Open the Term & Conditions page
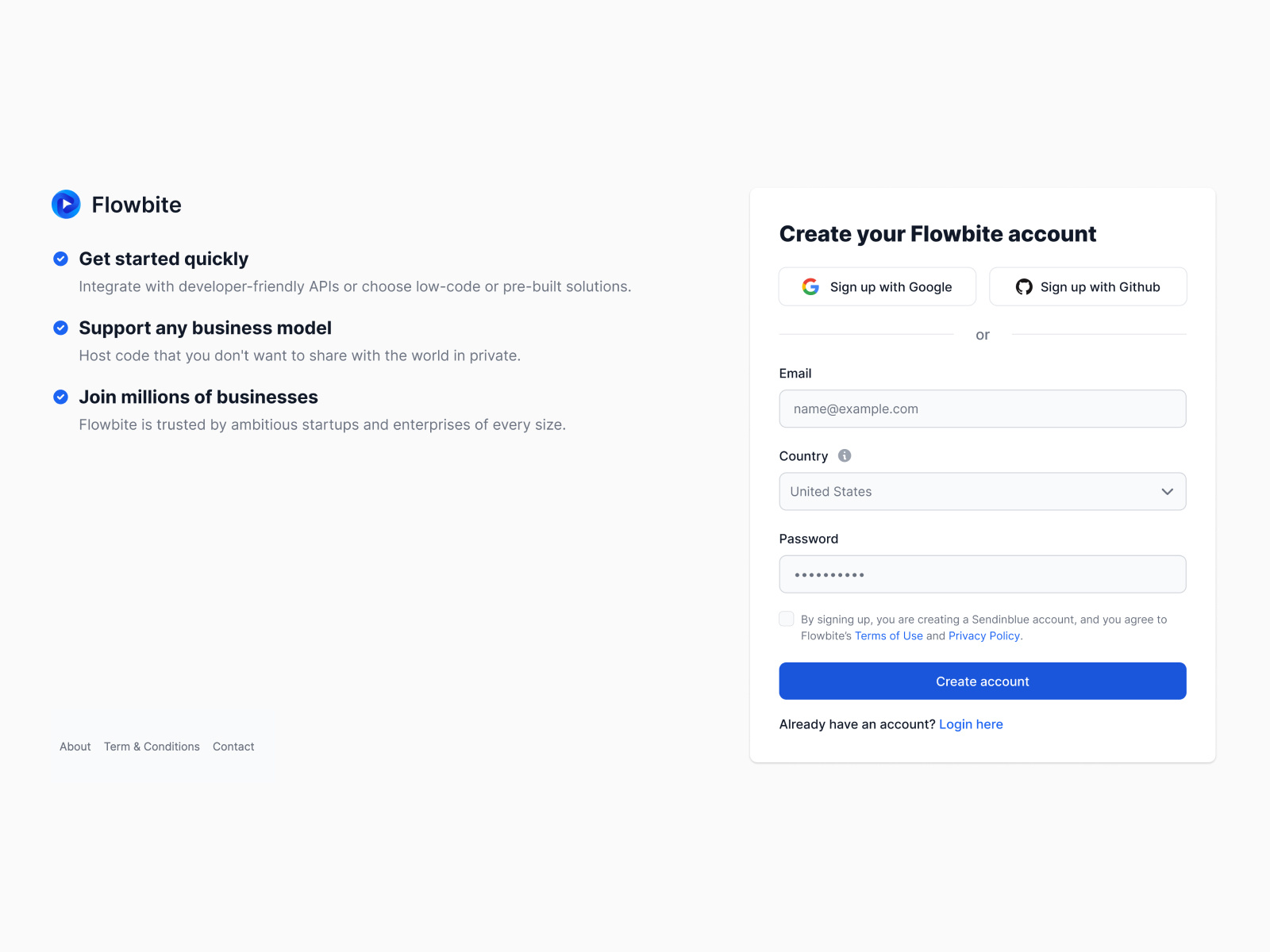 click(152, 747)
